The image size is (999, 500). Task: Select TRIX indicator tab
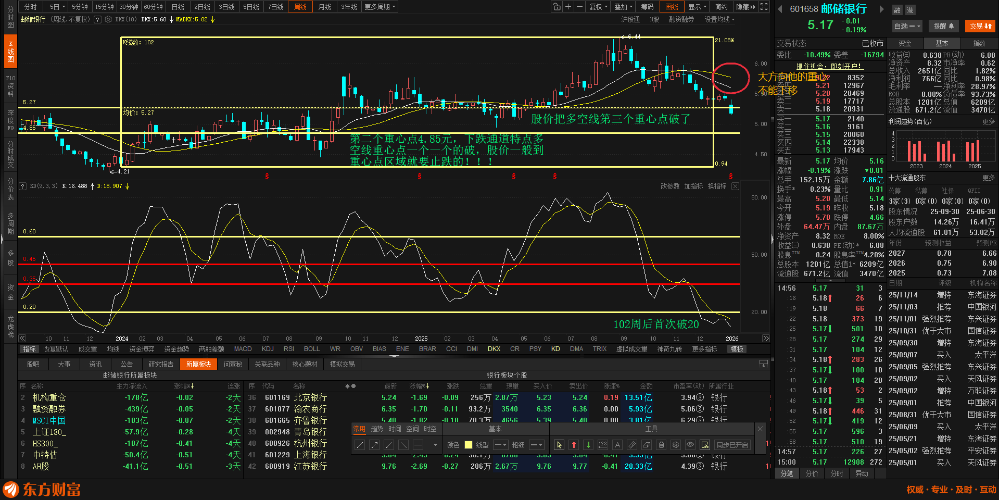pyautogui.click(x=600, y=349)
